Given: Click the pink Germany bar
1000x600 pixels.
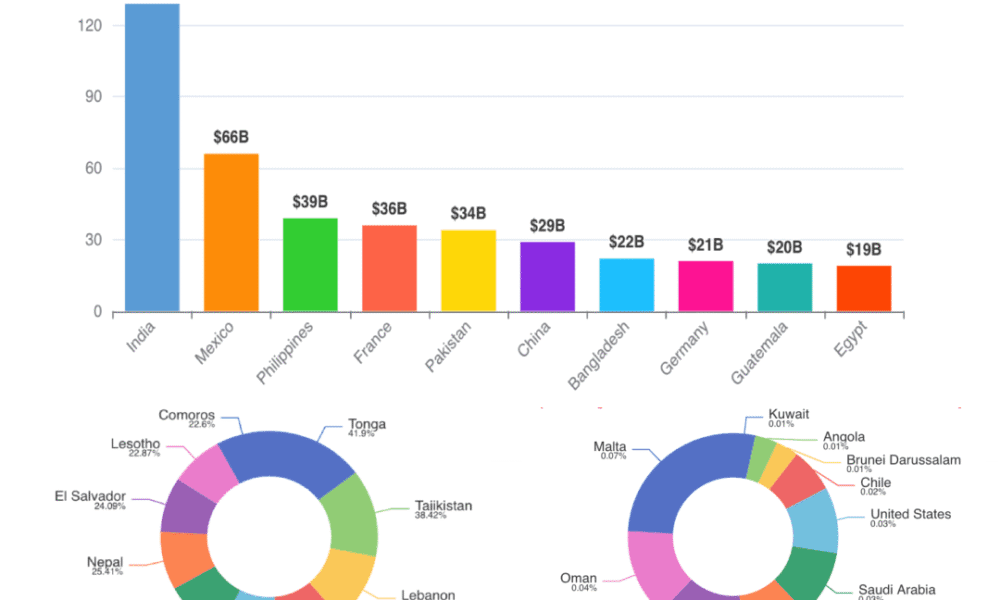Looking at the screenshot, I should tap(705, 286).
